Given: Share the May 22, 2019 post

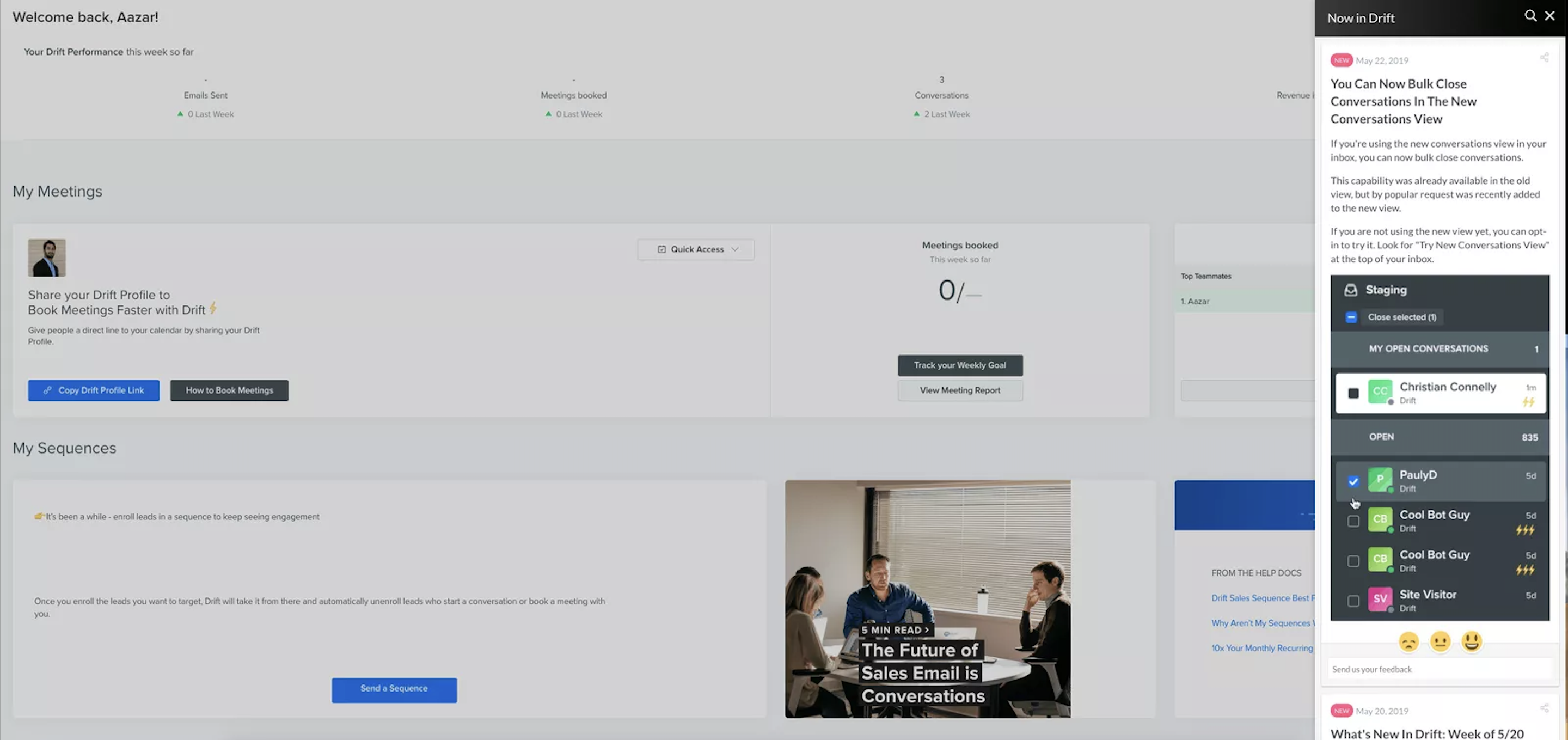Looking at the screenshot, I should [x=1544, y=58].
